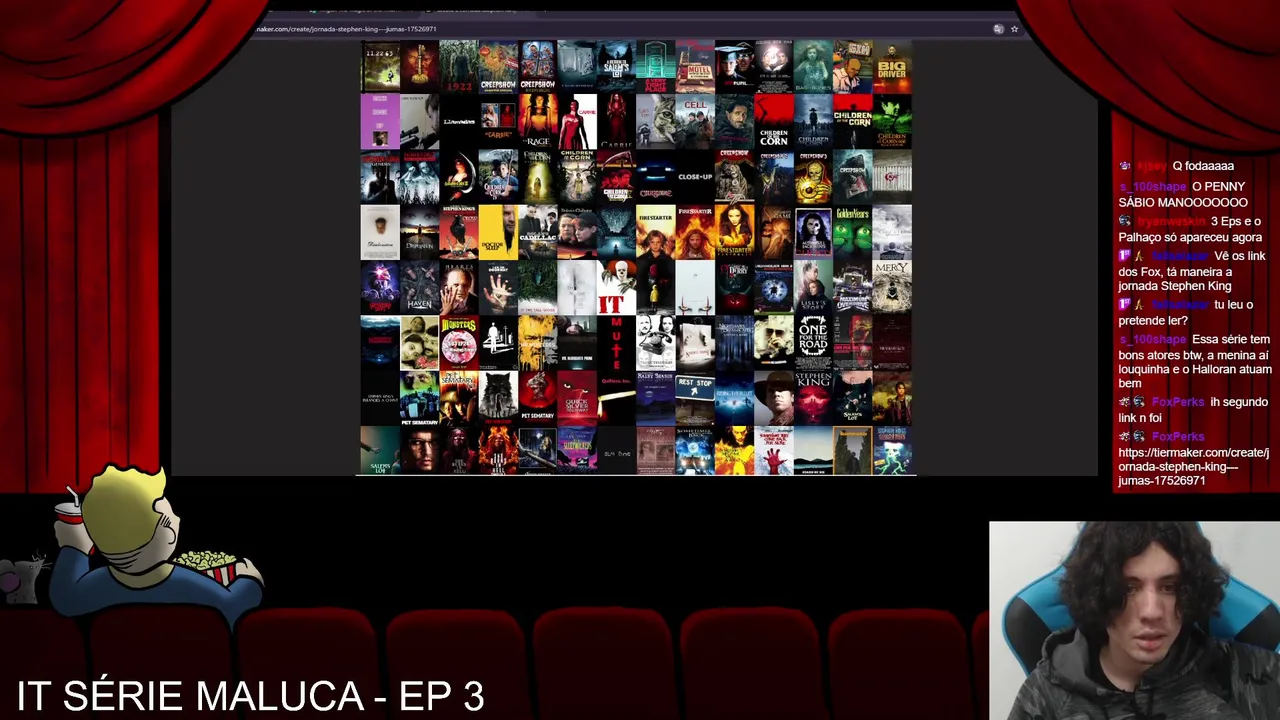Pick A Return to Salem's Lot poster

click(x=616, y=67)
